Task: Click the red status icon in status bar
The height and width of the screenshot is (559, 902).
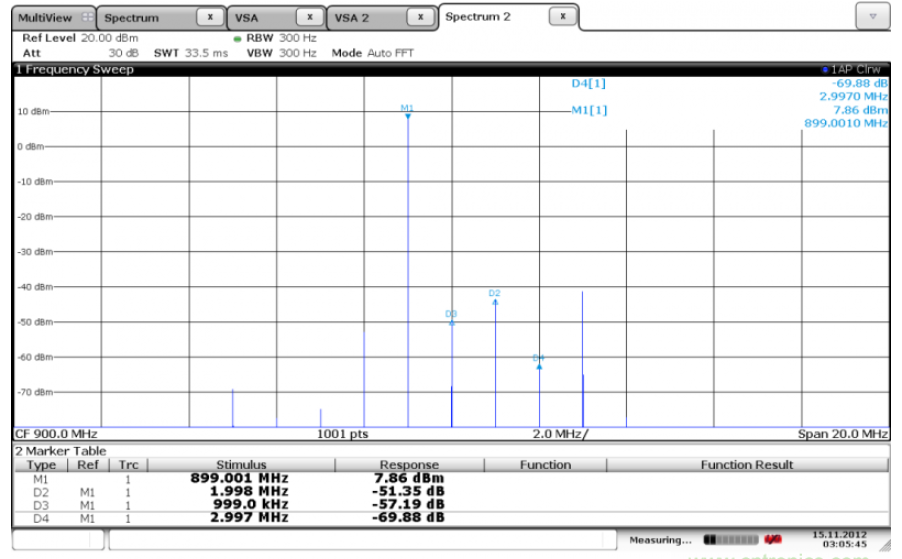Action: (x=773, y=539)
